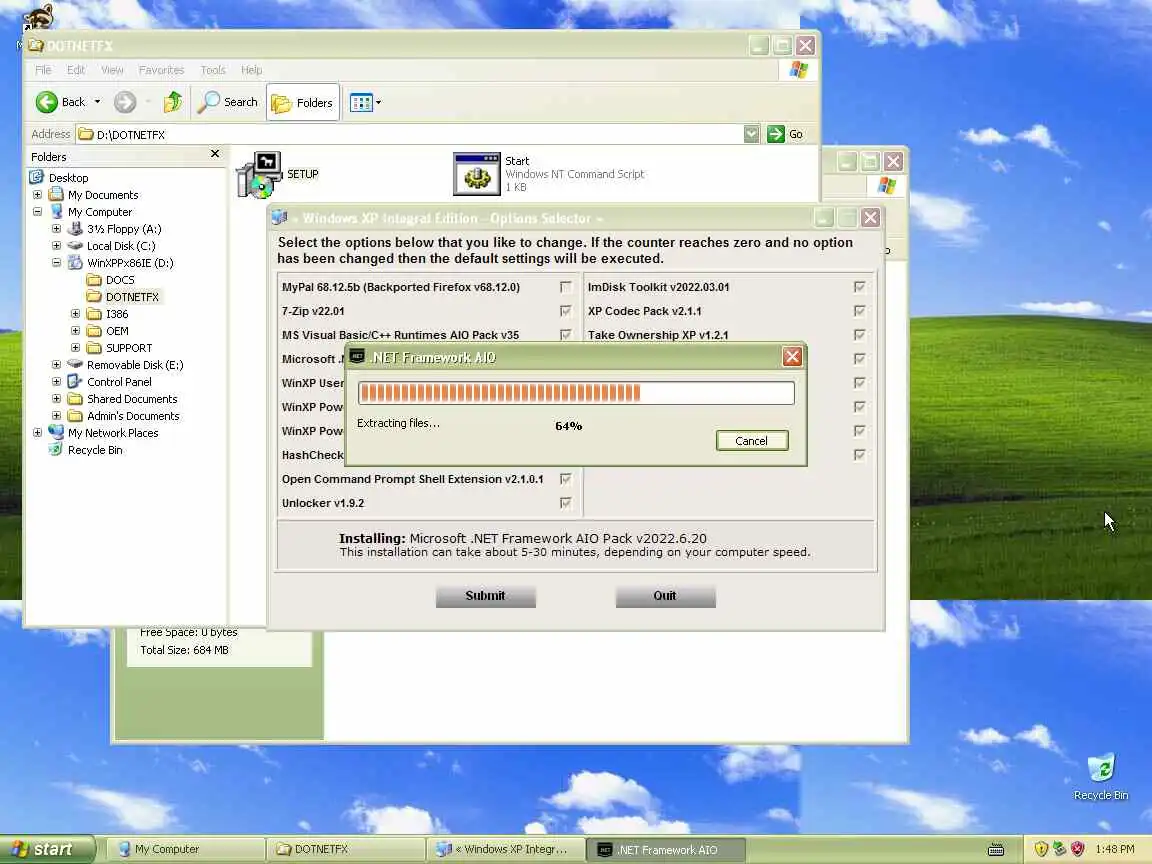
Task: Open the View menu
Action: [x=112, y=70]
